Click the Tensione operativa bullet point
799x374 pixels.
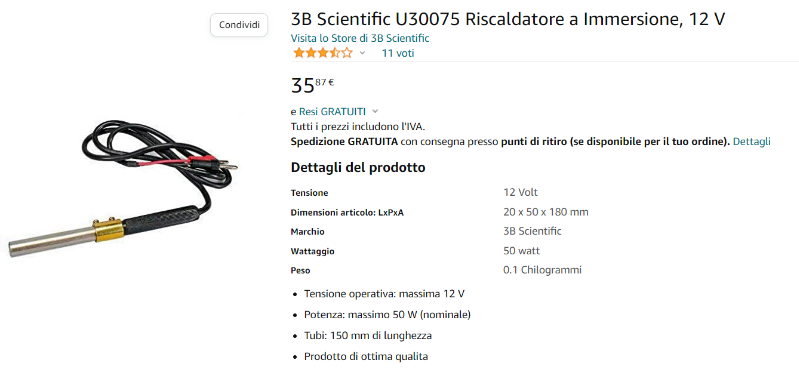(384, 294)
